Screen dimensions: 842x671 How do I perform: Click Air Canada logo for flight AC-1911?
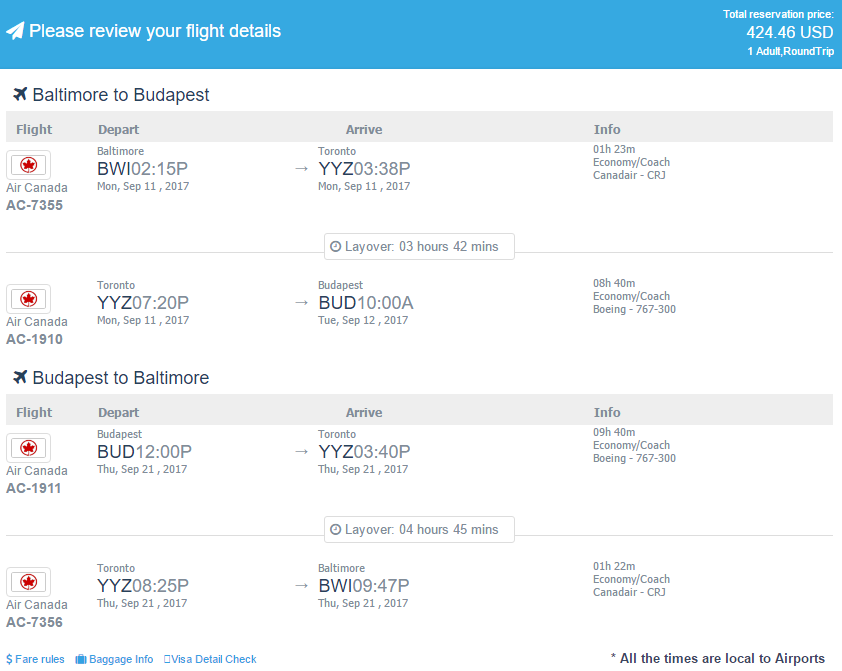point(28,448)
